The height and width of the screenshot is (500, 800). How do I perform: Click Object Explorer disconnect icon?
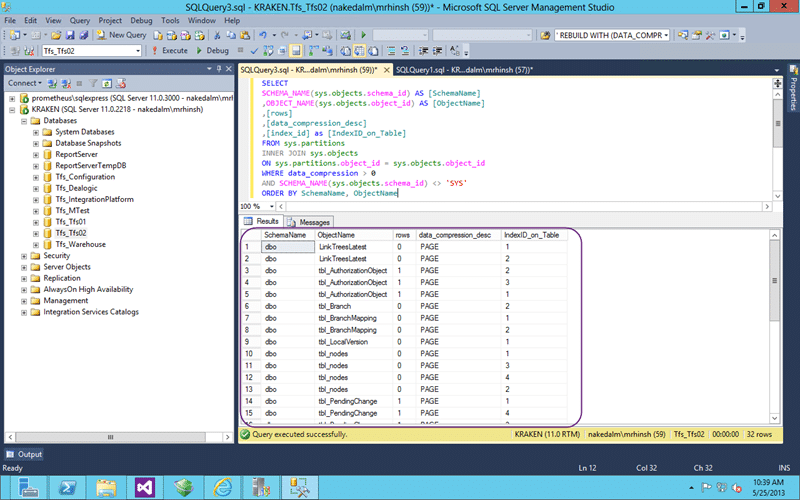pos(66,83)
